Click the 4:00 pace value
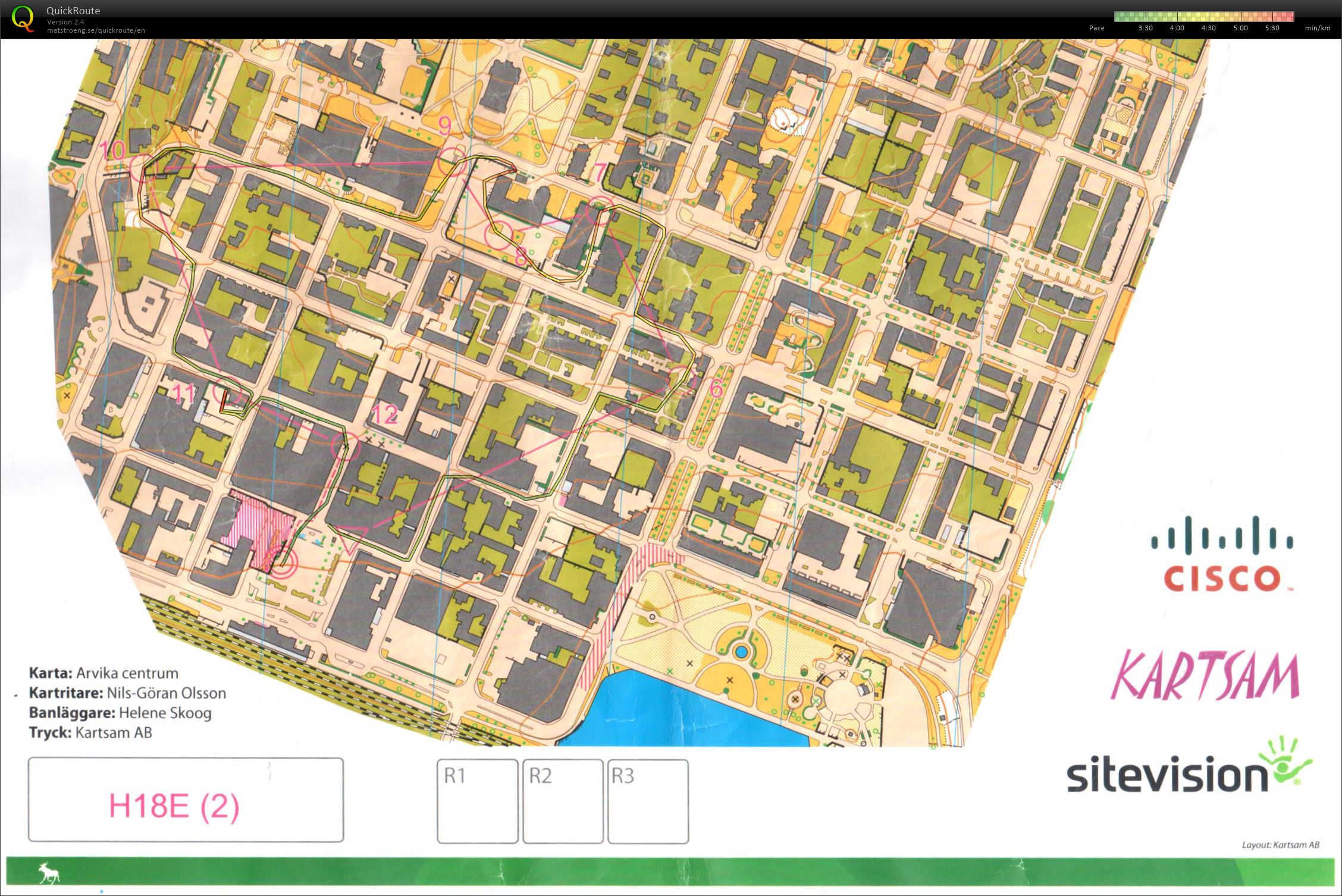1342x896 pixels. [1177, 28]
